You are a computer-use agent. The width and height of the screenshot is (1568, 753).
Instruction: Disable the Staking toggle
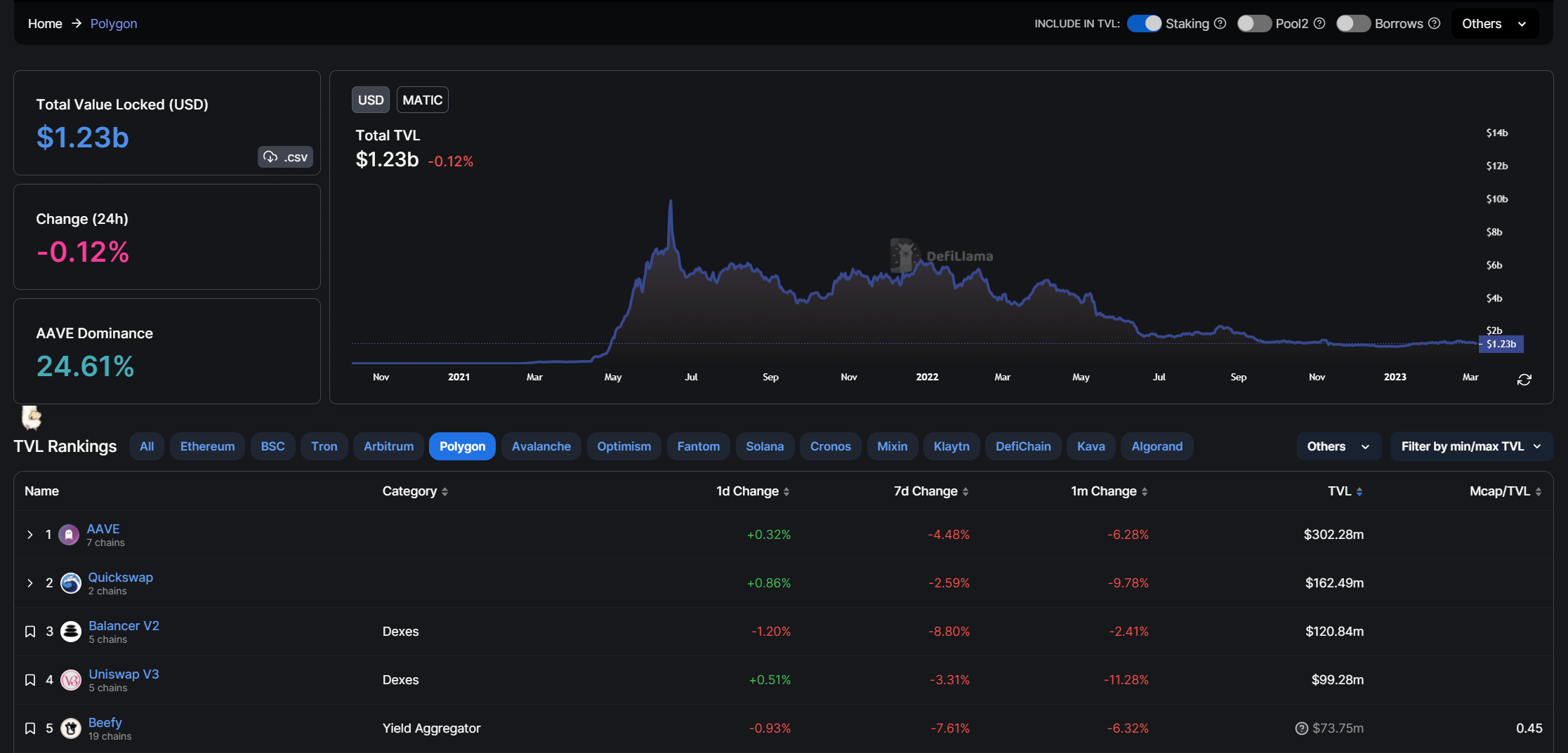pos(1145,23)
